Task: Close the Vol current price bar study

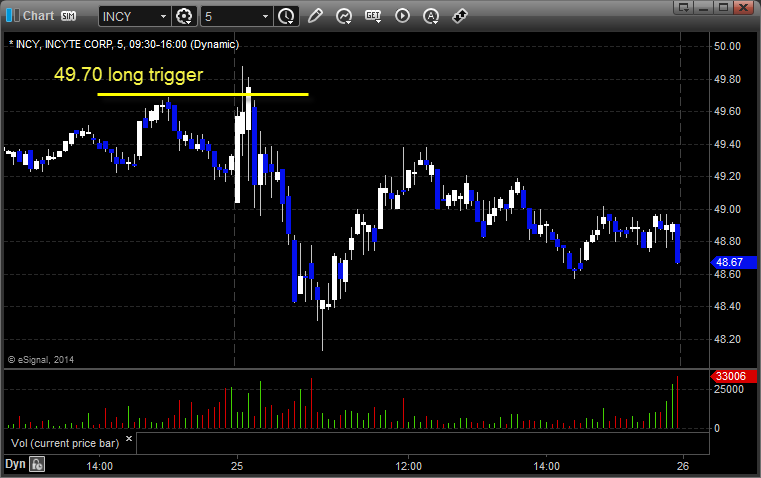Action: point(129,439)
